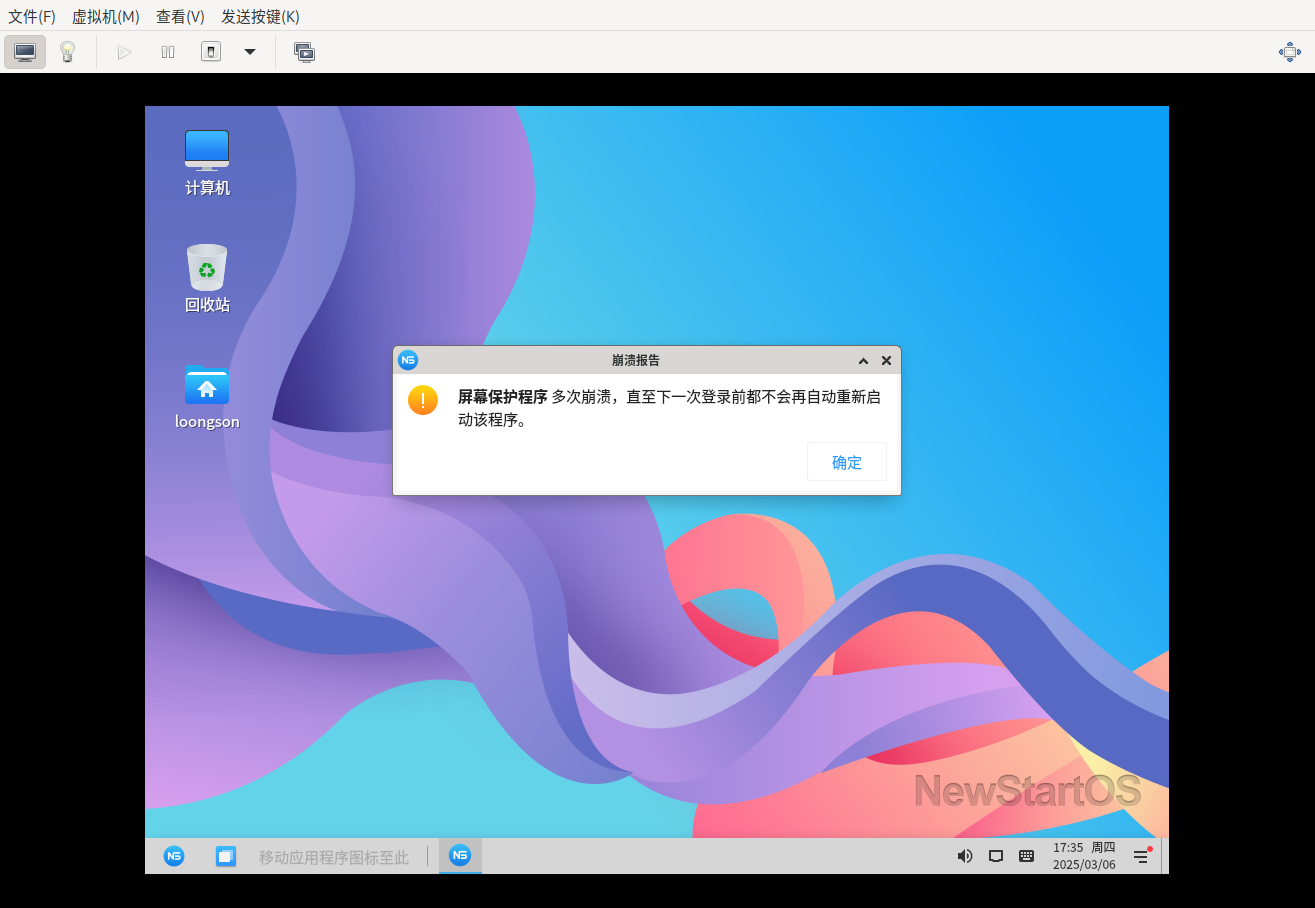Show the graphical console view

(25, 52)
